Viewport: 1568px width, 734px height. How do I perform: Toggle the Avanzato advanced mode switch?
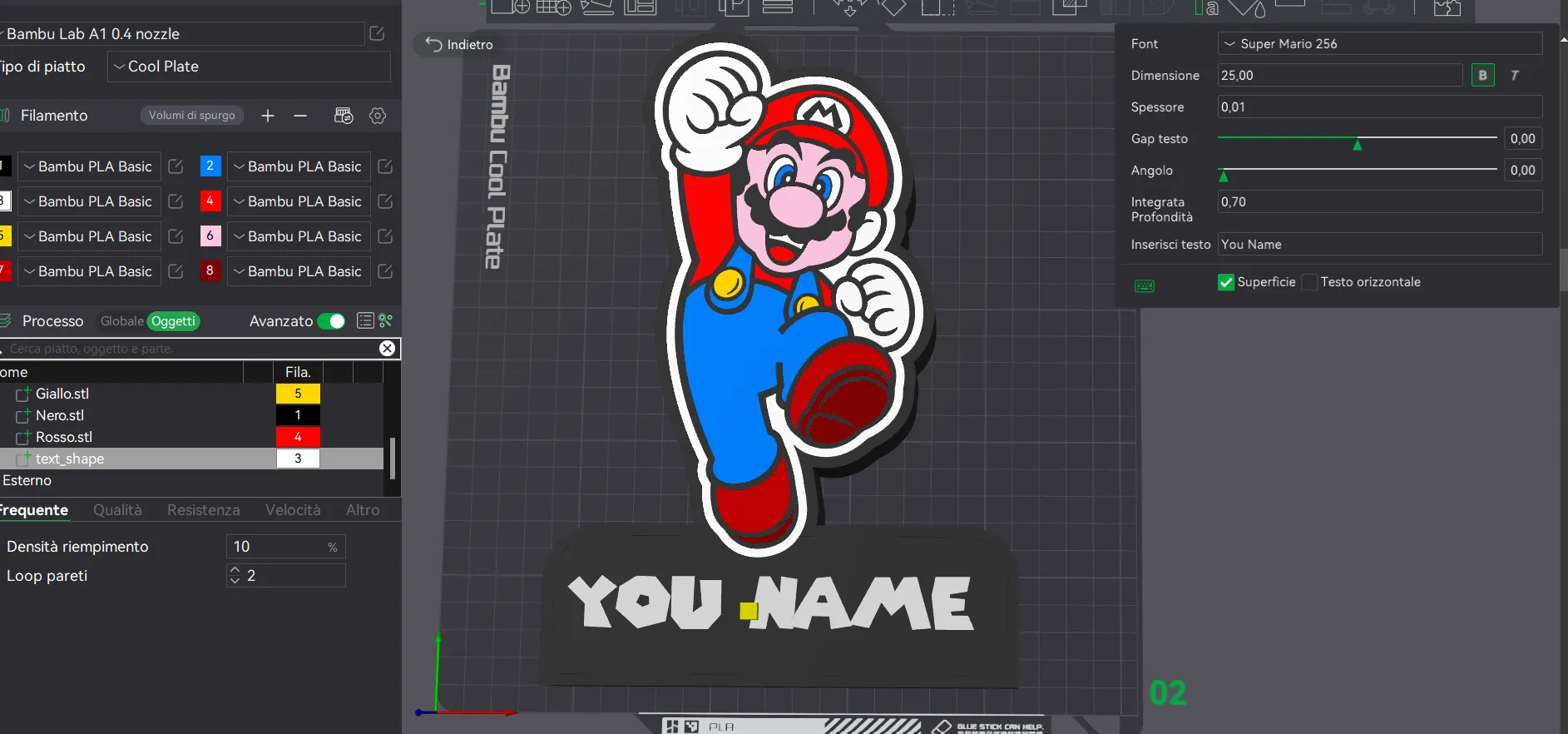click(x=331, y=321)
